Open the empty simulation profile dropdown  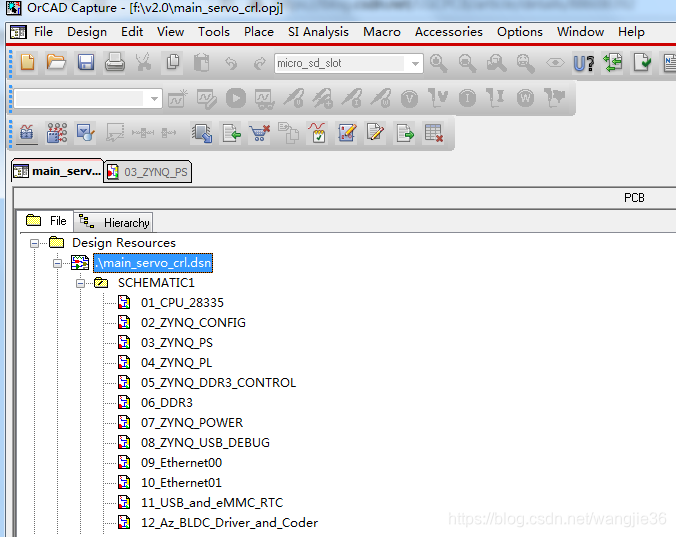pos(154,99)
